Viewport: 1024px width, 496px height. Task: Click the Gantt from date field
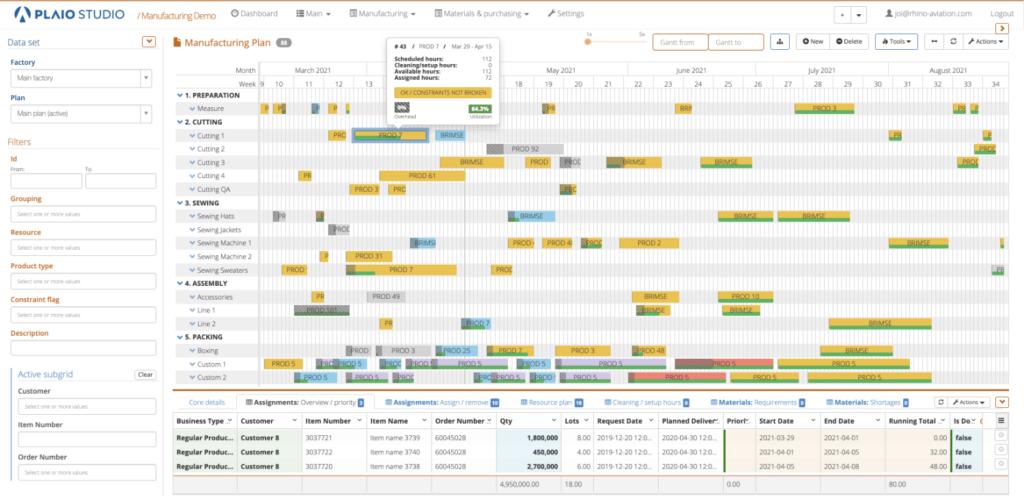(x=679, y=42)
